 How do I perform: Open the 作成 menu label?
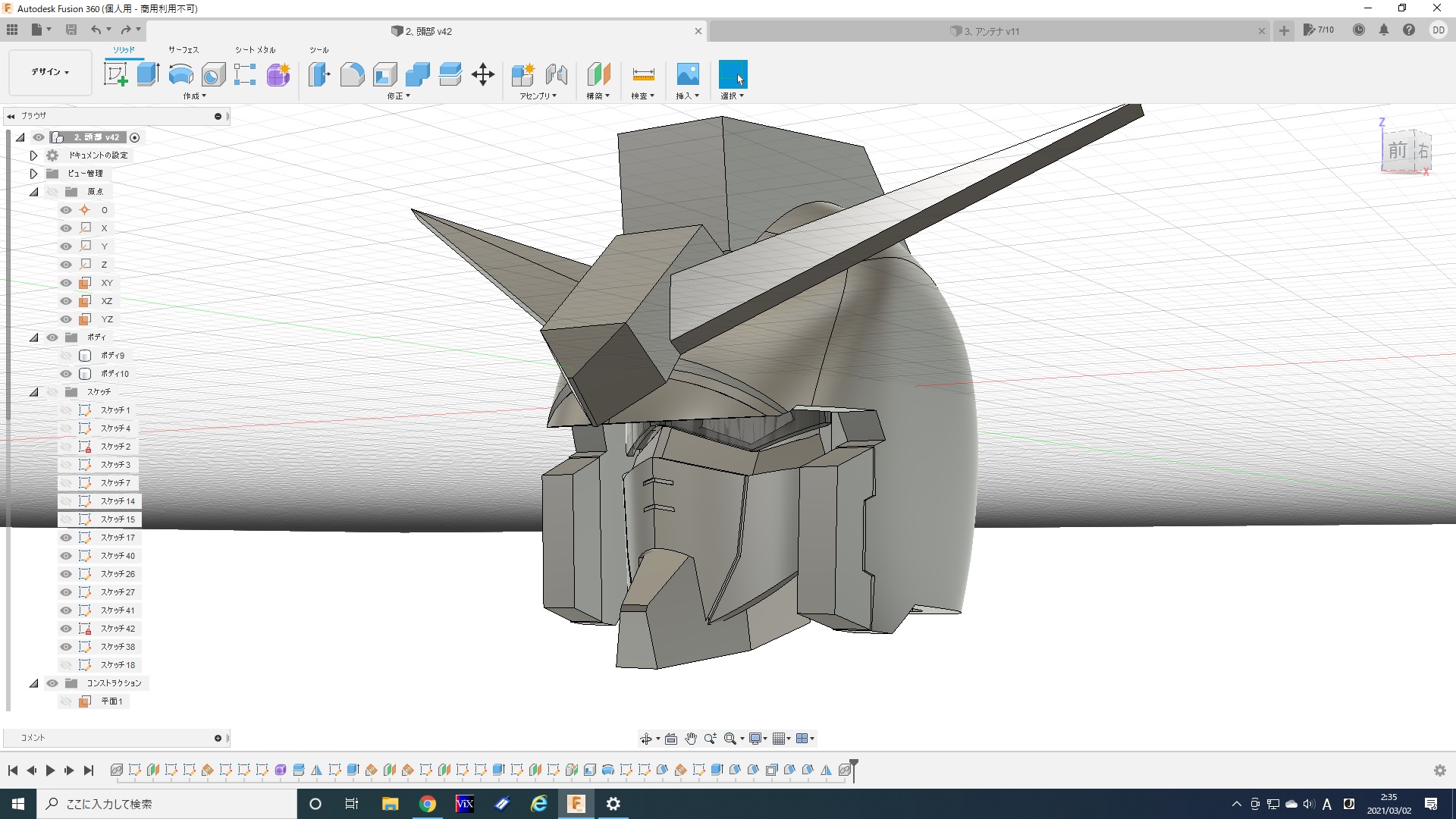pos(194,96)
